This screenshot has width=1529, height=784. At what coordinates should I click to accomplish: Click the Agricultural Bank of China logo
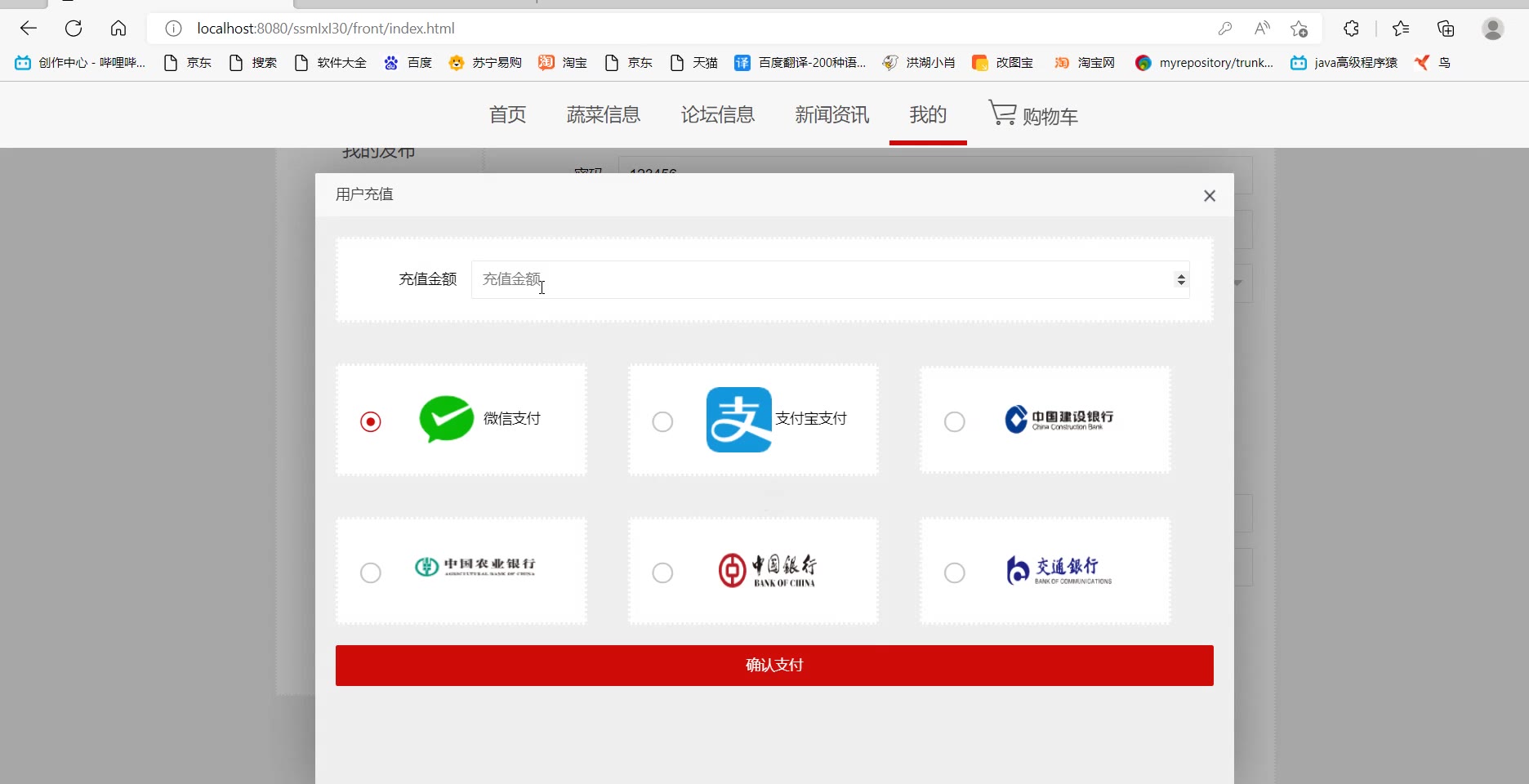coord(475,567)
